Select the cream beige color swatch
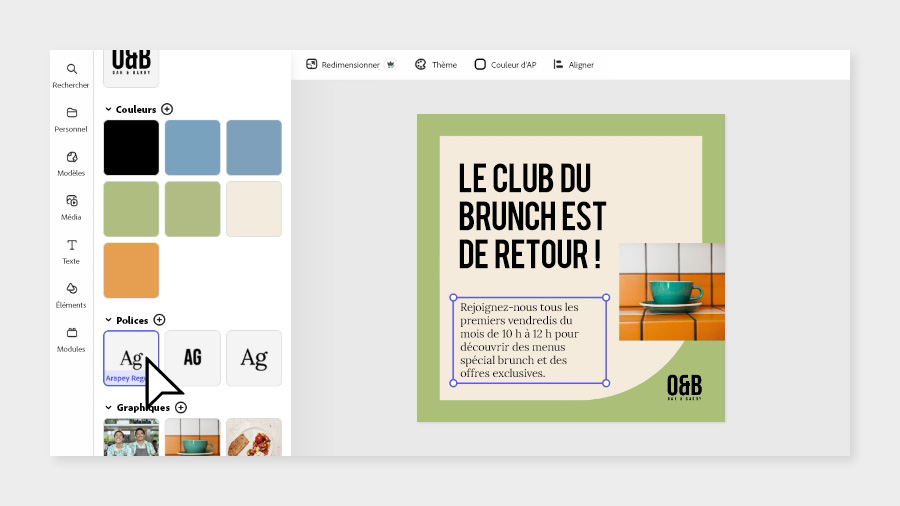The image size is (900, 506). click(254, 209)
